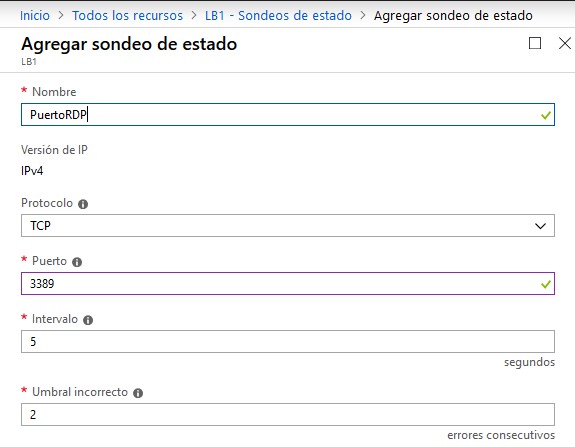Image resolution: width=575 pixels, height=447 pixels.
Task: Click the breadcrumb separator after Inicio
Action: (61, 16)
